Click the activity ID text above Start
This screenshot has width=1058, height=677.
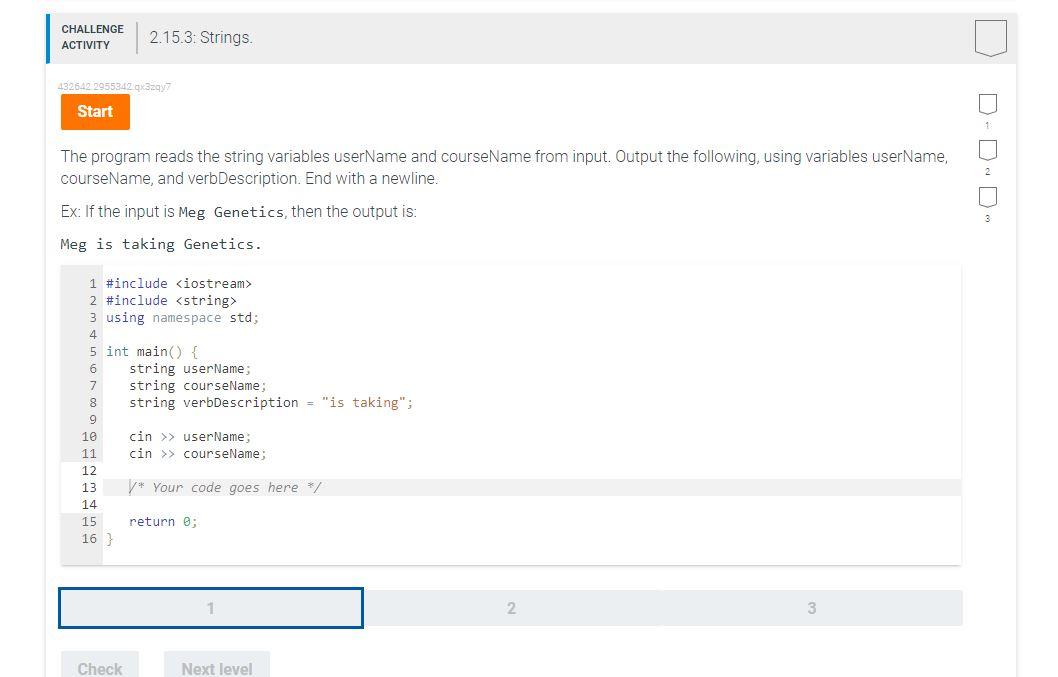point(115,87)
